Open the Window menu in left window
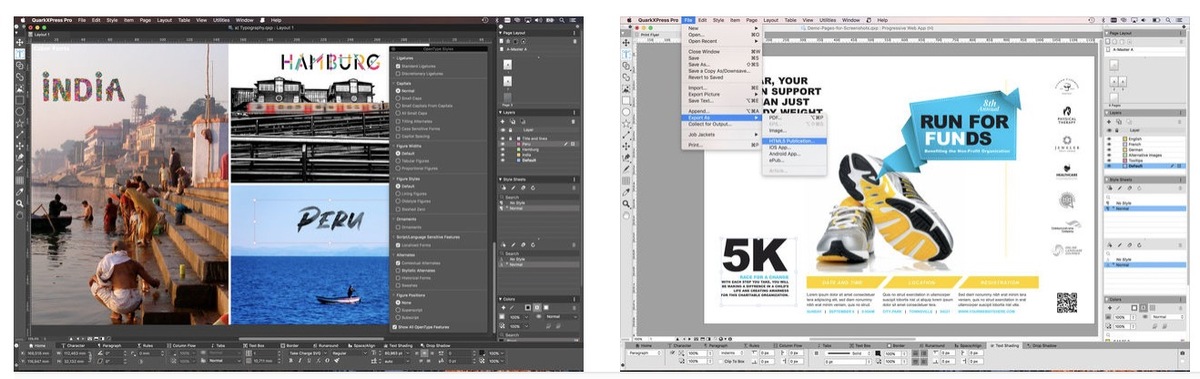The height and width of the screenshot is (379, 1200). [244, 20]
